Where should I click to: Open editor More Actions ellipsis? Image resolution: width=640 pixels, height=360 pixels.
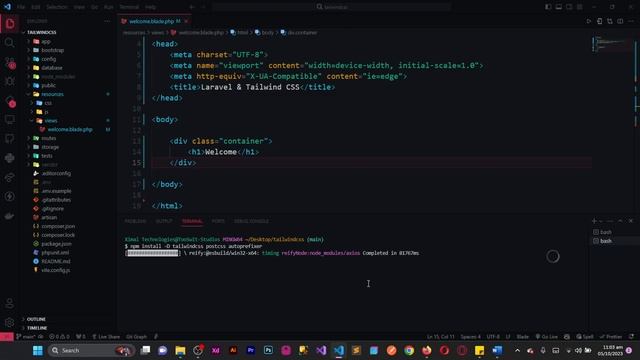coord(631,21)
